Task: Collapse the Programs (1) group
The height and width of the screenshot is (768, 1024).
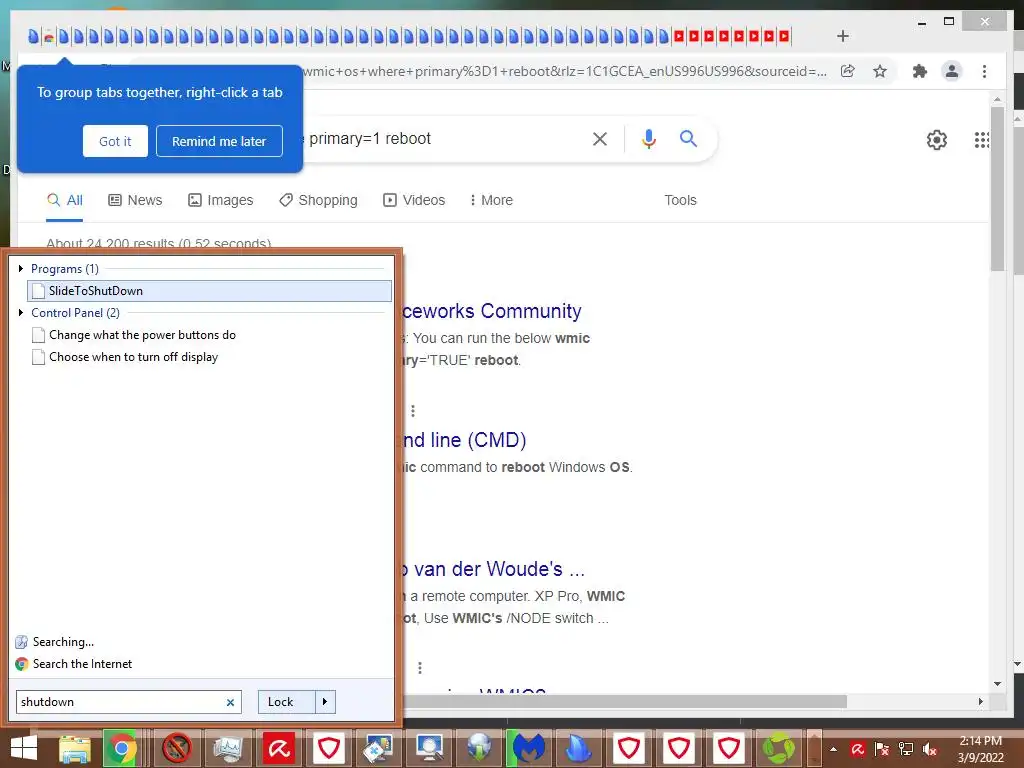Action: [21, 268]
